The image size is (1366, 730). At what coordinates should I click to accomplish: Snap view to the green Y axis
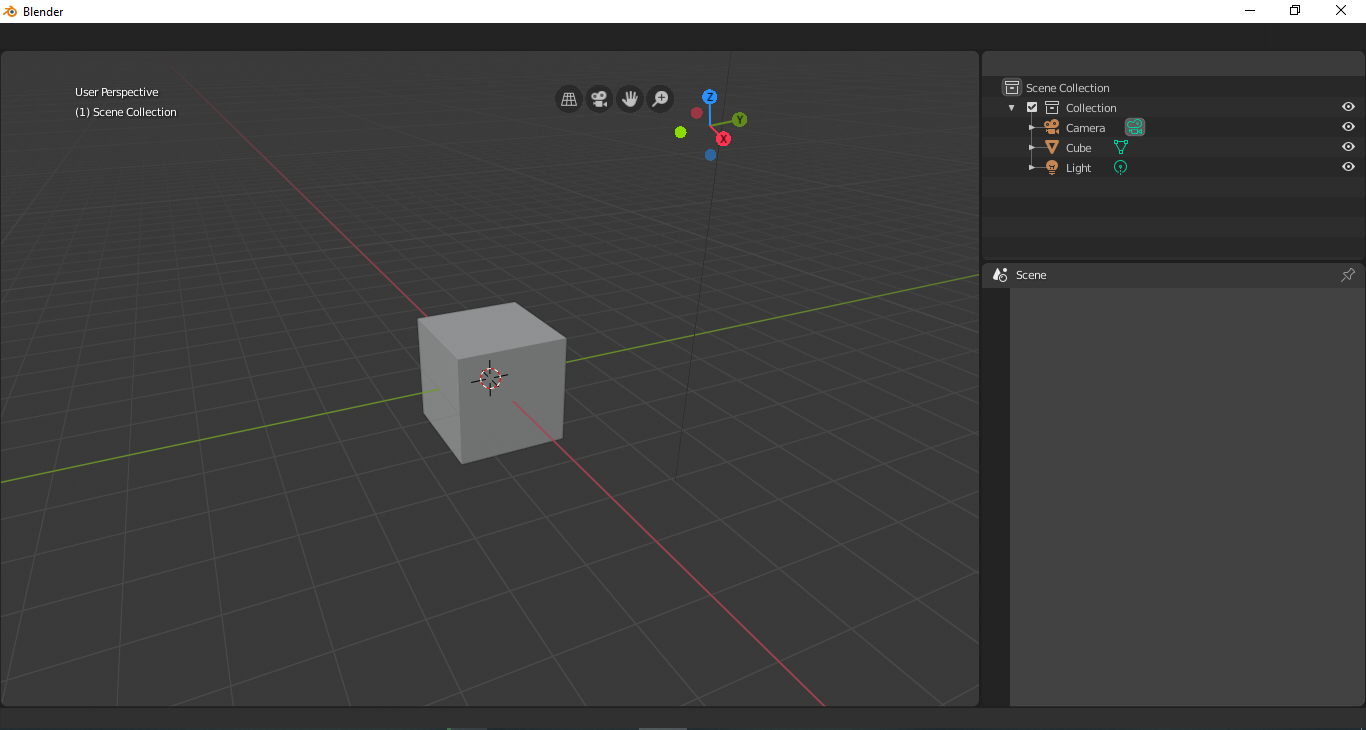click(740, 120)
